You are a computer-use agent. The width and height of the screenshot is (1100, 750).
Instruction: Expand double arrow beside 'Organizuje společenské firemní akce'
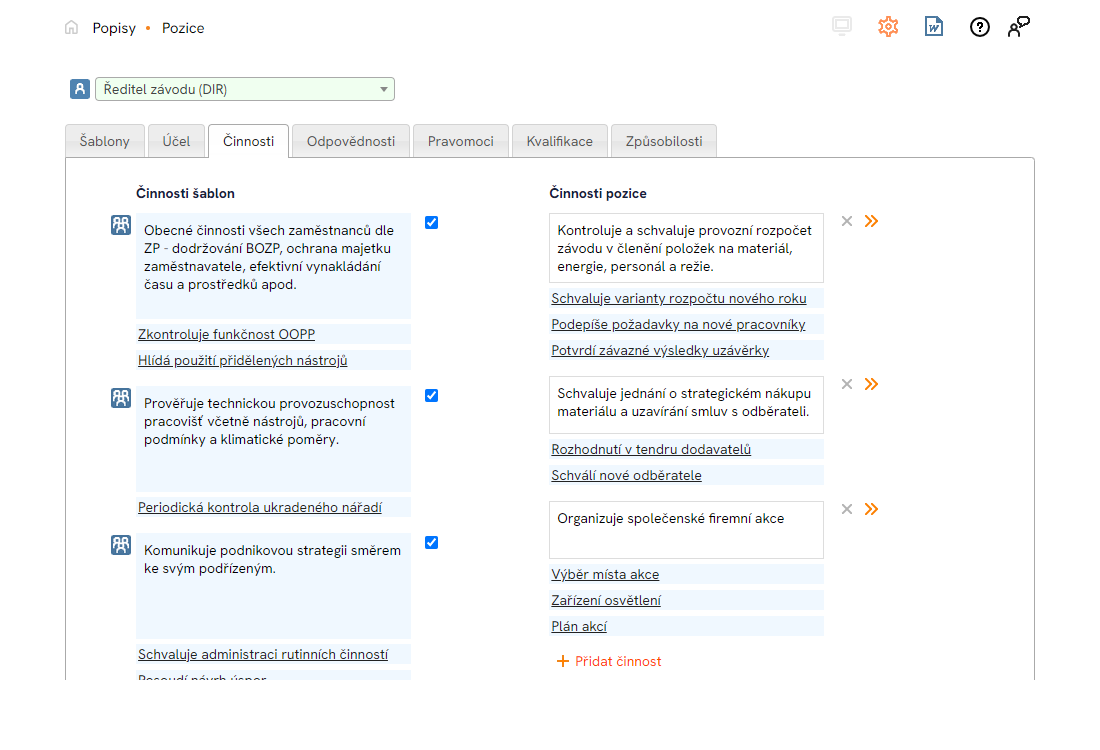871,509
